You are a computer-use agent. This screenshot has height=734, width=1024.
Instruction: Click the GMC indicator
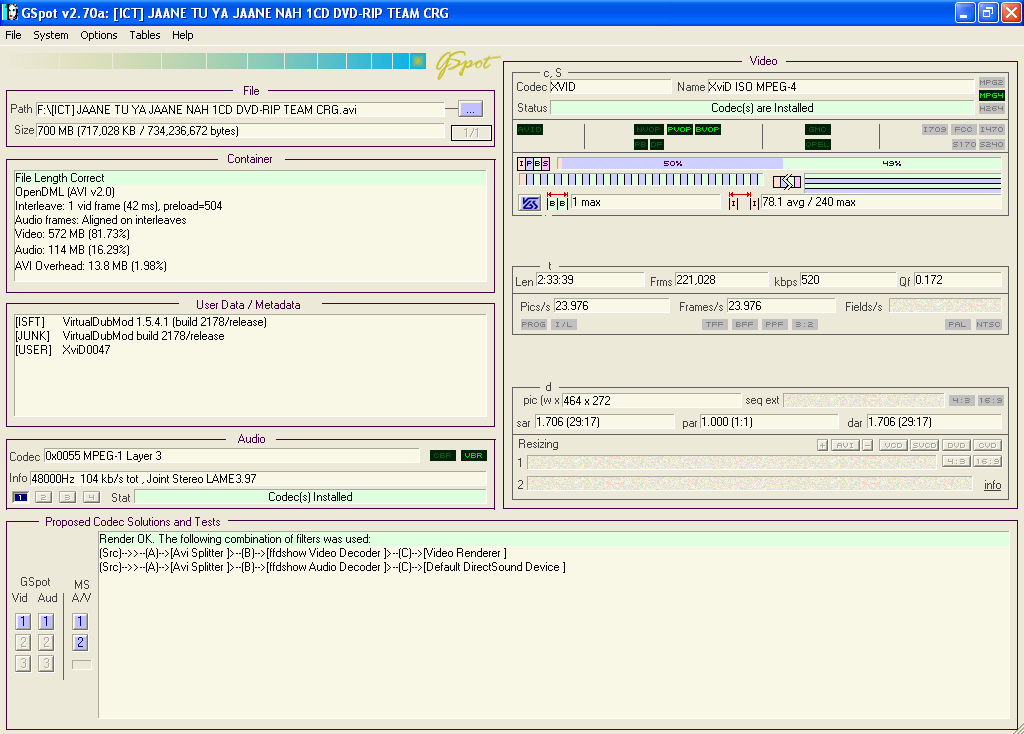pos(818,129)
